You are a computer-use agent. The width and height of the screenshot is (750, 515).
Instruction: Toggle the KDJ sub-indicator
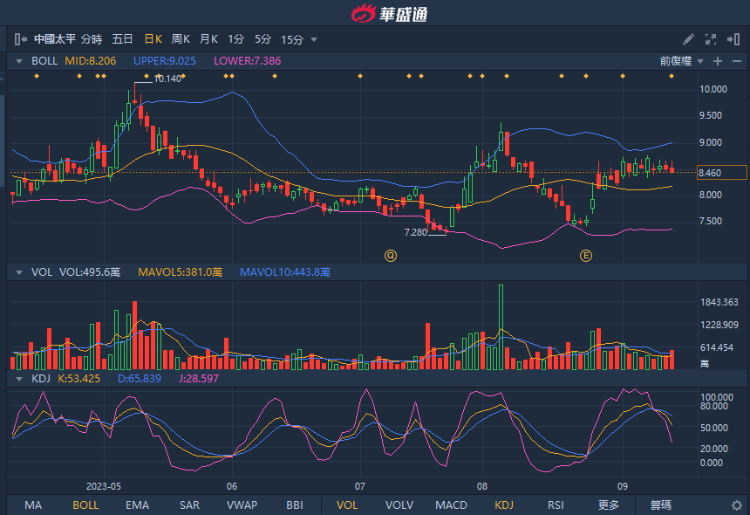[x=504, y=505]
